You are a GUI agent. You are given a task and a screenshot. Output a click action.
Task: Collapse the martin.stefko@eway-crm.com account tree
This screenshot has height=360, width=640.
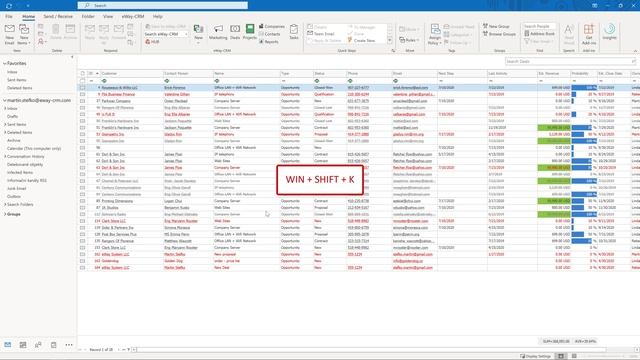[x=4, y=100]
